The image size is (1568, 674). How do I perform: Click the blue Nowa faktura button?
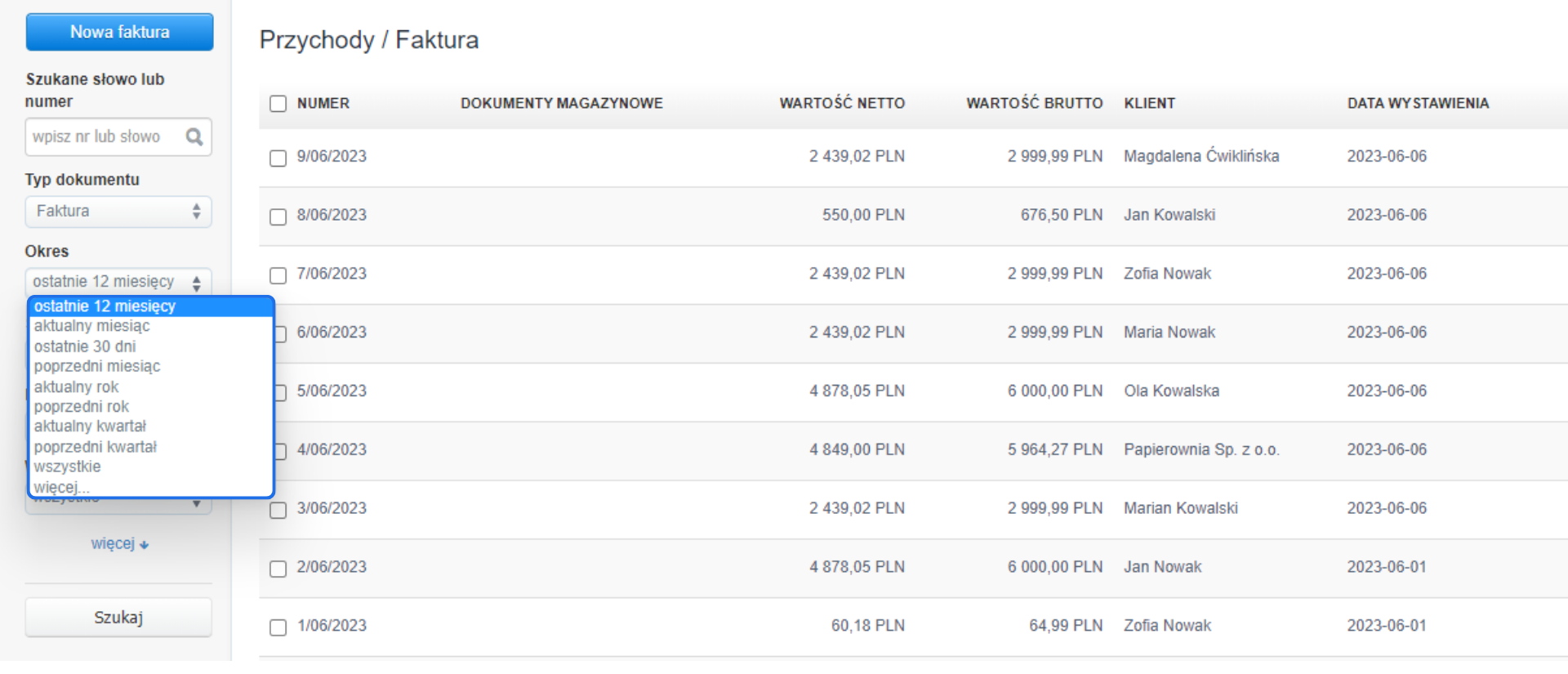[x=119, y=32]
